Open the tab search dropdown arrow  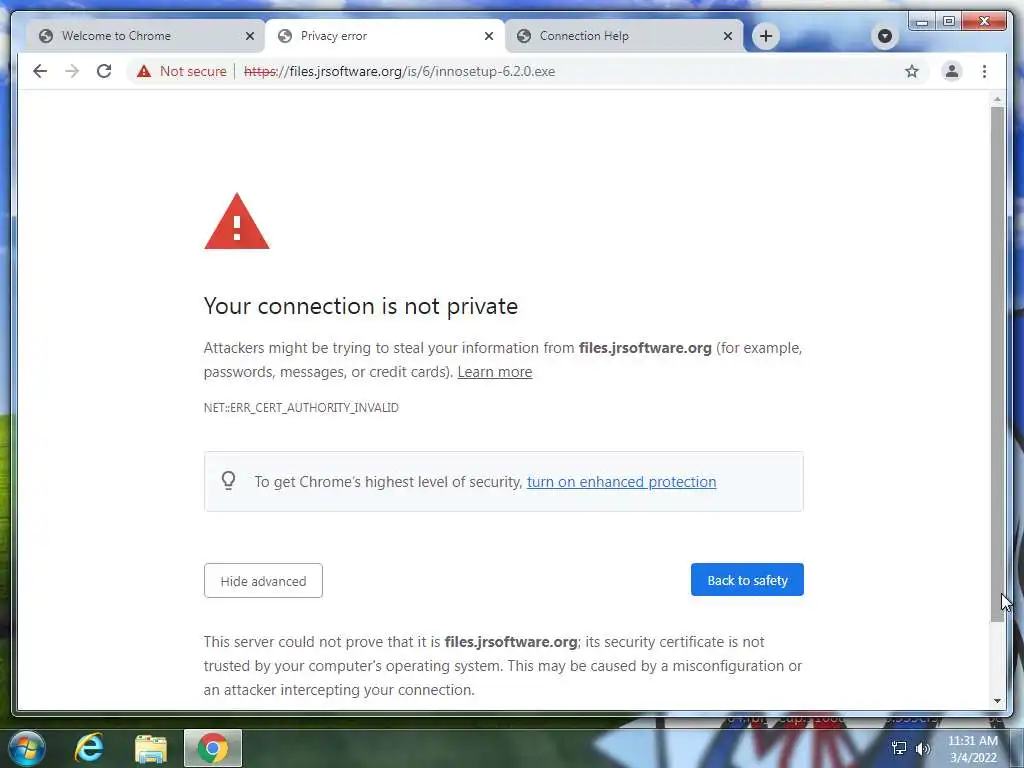885,36
